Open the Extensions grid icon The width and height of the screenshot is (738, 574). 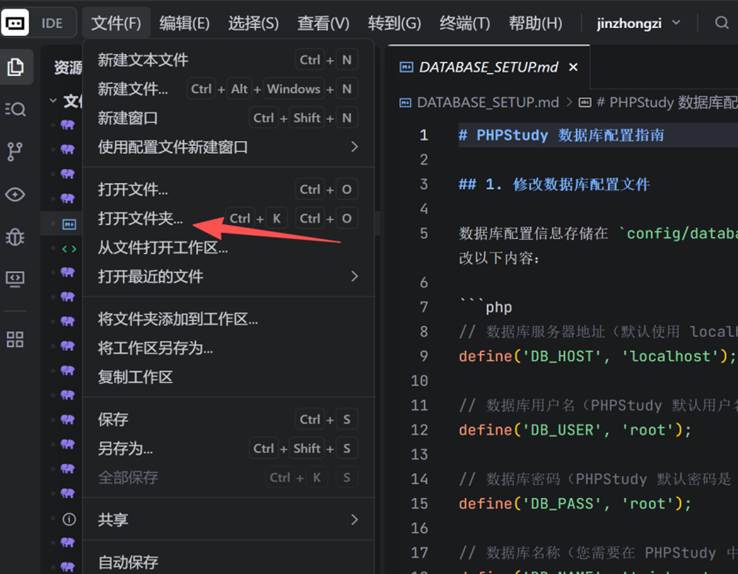point(16,339)
